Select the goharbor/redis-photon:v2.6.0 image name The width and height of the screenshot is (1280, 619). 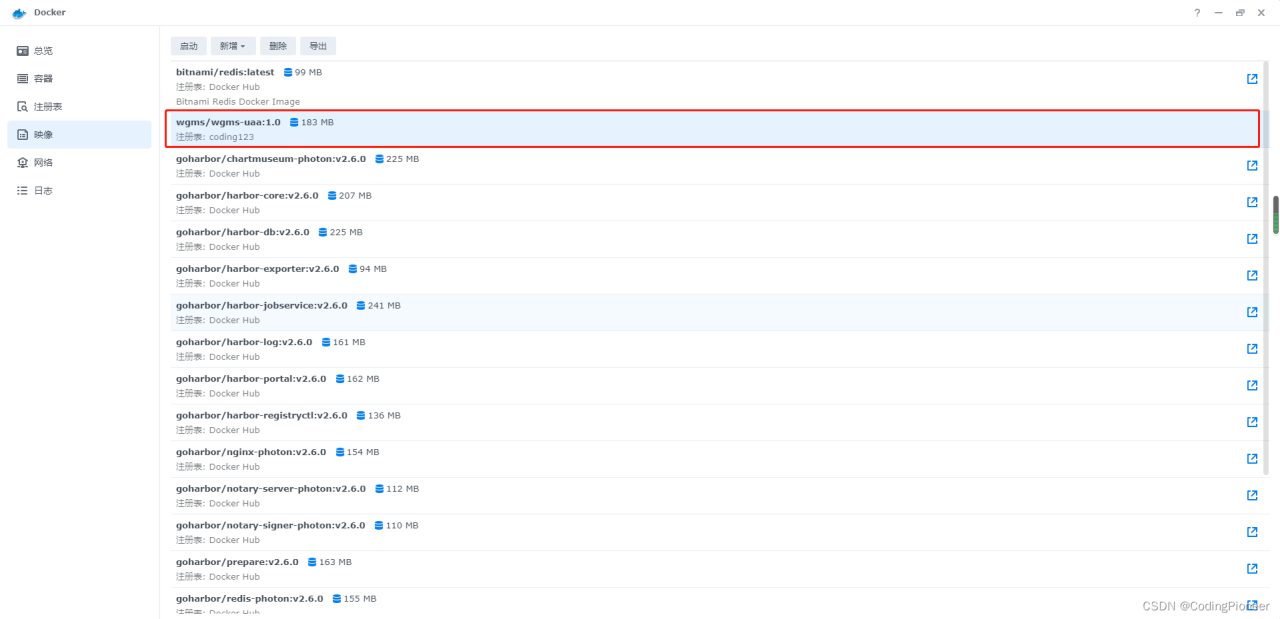click(250, 599)
